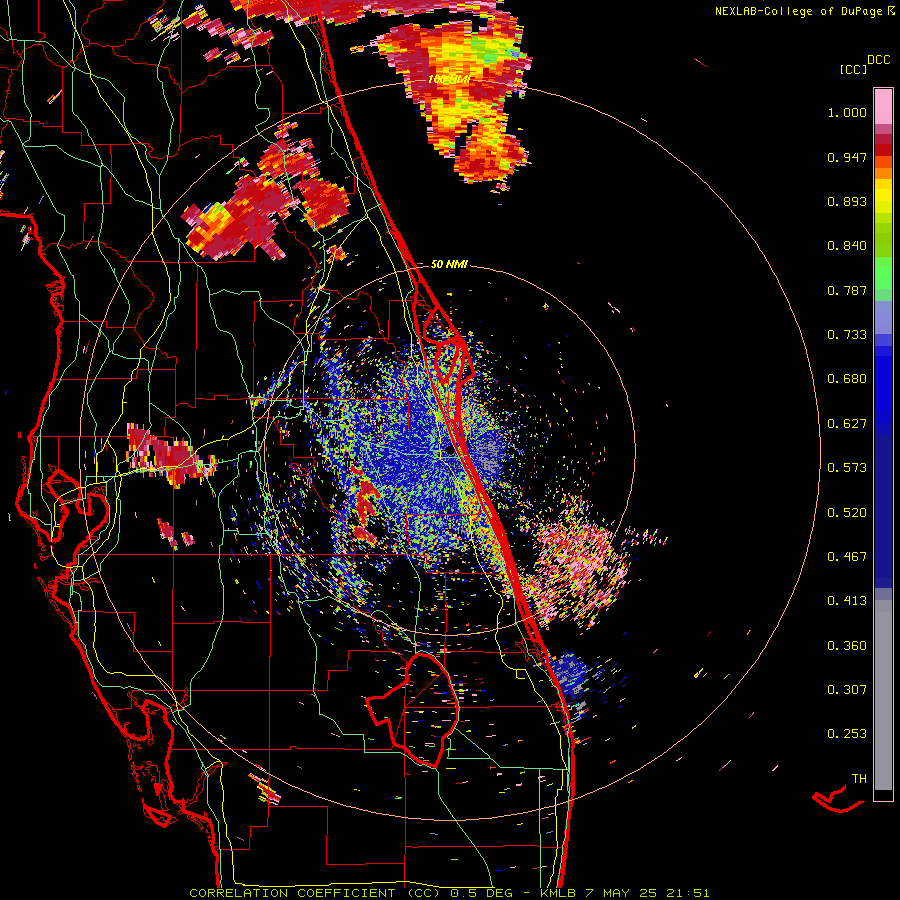This screenshot has width=900, height=900.
Task: Click the yellow segment of color scale
Action: click(x=883, y=197)
